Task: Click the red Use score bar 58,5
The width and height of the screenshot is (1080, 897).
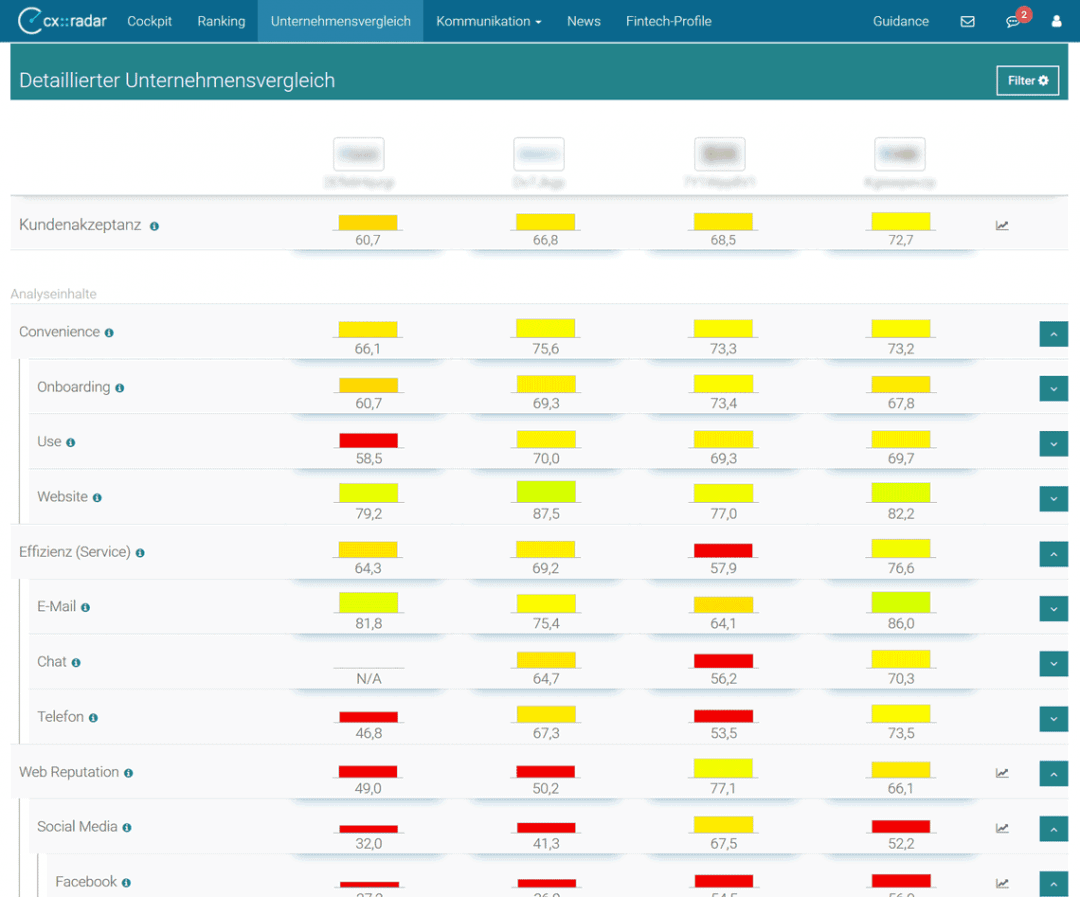Action: click(368, 440)
